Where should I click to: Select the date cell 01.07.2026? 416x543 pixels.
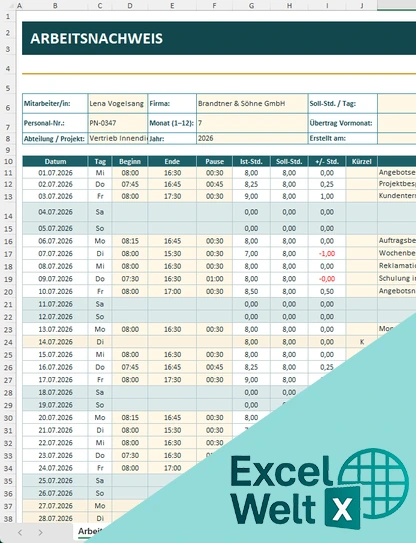[x=55, y=172]
